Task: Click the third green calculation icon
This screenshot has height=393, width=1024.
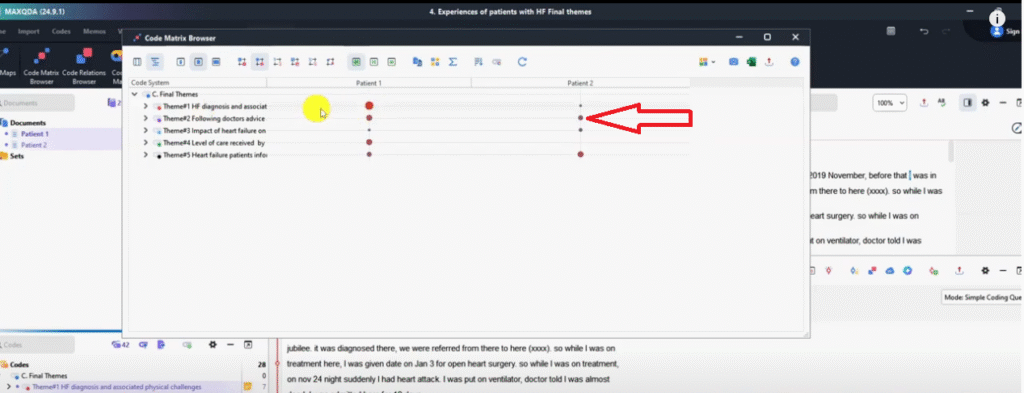Action: (x=391, y=62)
